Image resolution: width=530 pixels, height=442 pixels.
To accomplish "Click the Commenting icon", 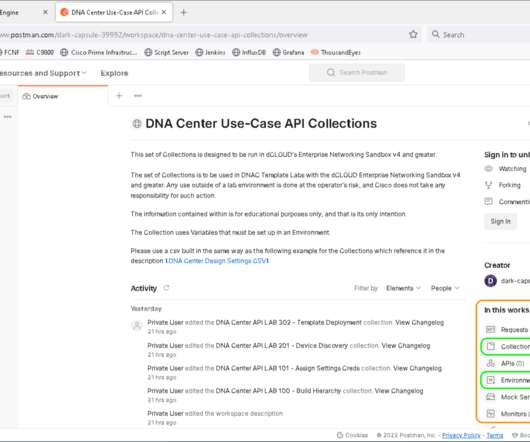I will coord(488,201).
